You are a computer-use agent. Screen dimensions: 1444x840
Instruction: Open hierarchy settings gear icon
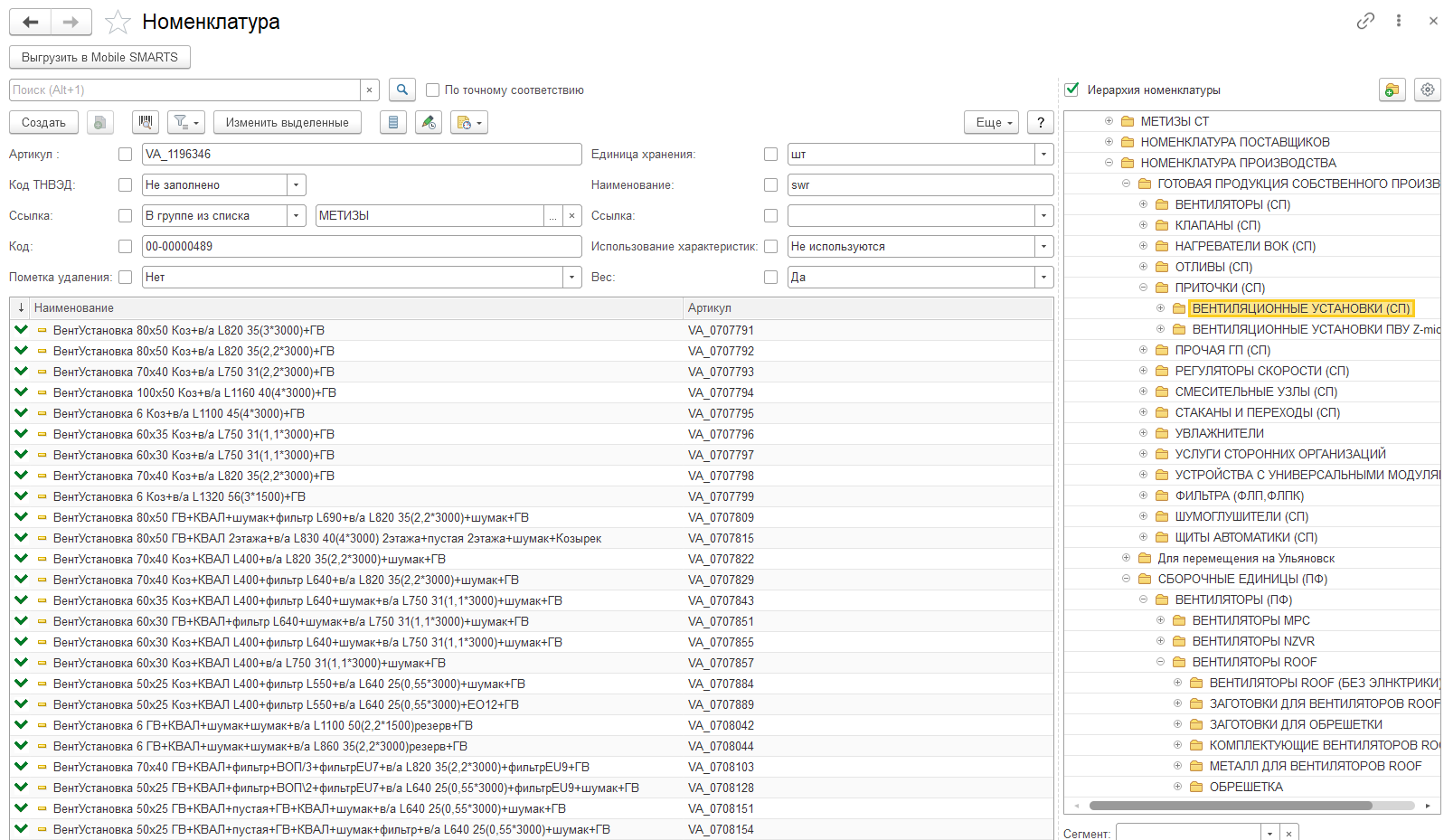pos(1428,90)
